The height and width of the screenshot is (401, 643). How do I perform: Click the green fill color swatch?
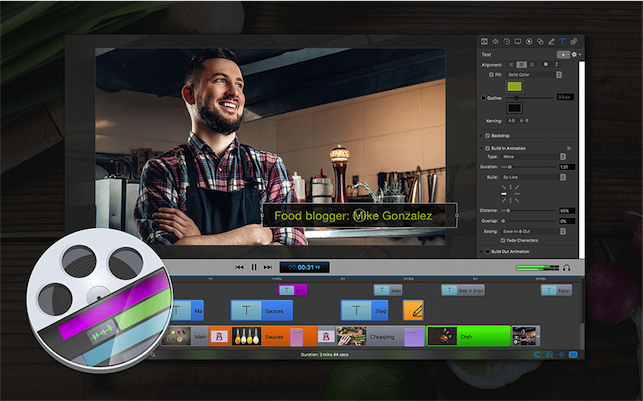tap(514, 87)
